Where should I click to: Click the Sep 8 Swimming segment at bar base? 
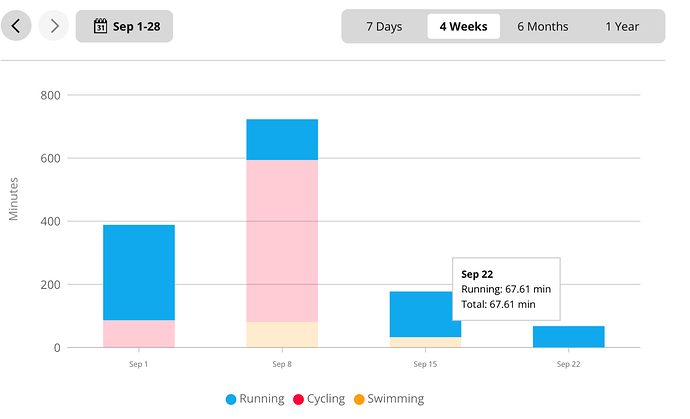pyautogui.click(x=282, y=335)
